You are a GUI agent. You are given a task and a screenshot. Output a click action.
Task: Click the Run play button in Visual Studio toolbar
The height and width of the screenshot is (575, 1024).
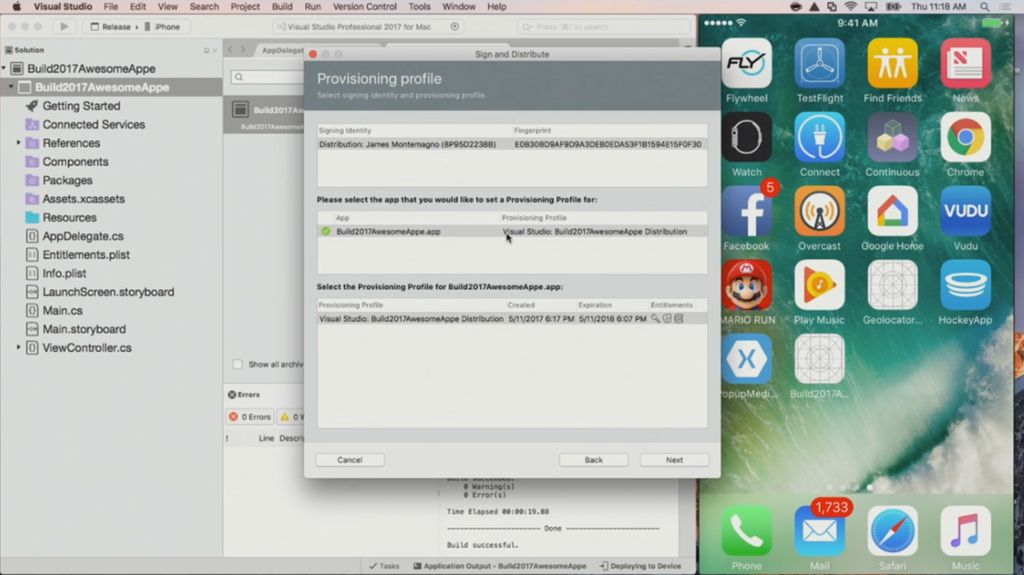tap(64, 27)
